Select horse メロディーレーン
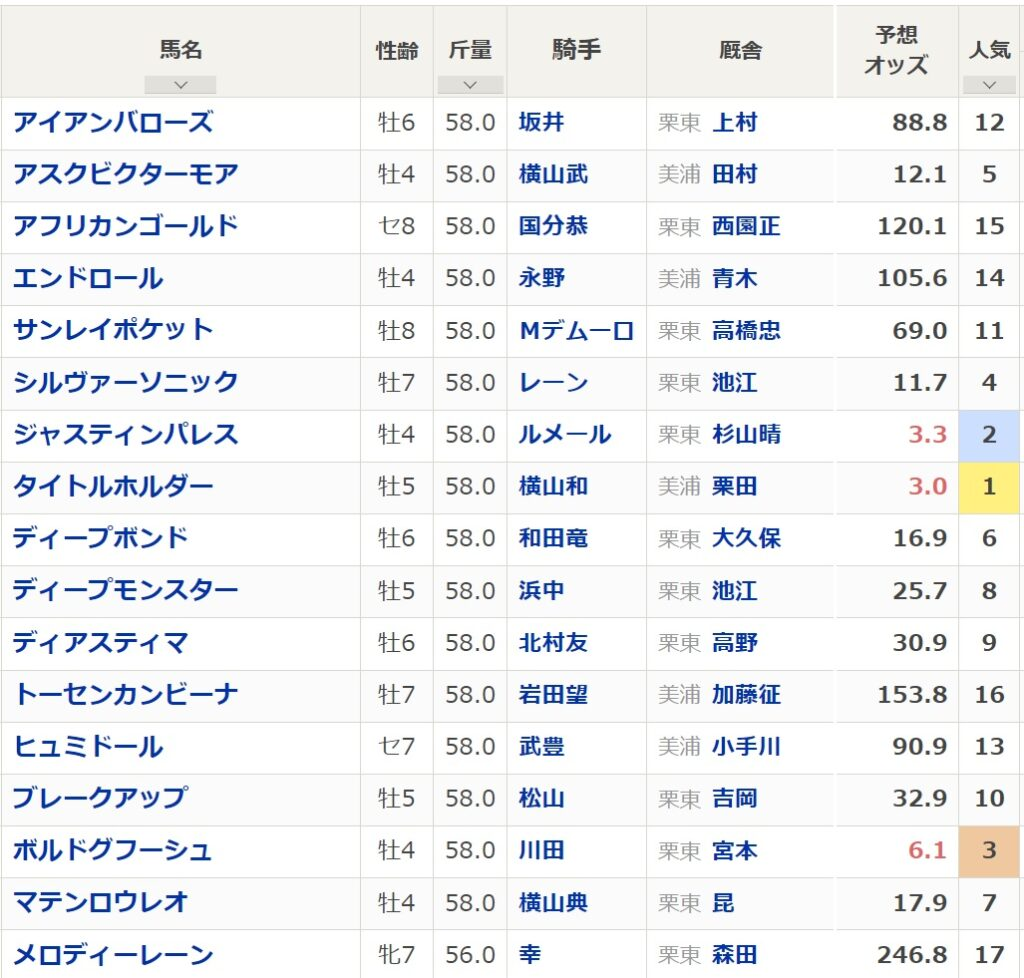The width and height of the screenshot is (1024, 978). (113, 955)
